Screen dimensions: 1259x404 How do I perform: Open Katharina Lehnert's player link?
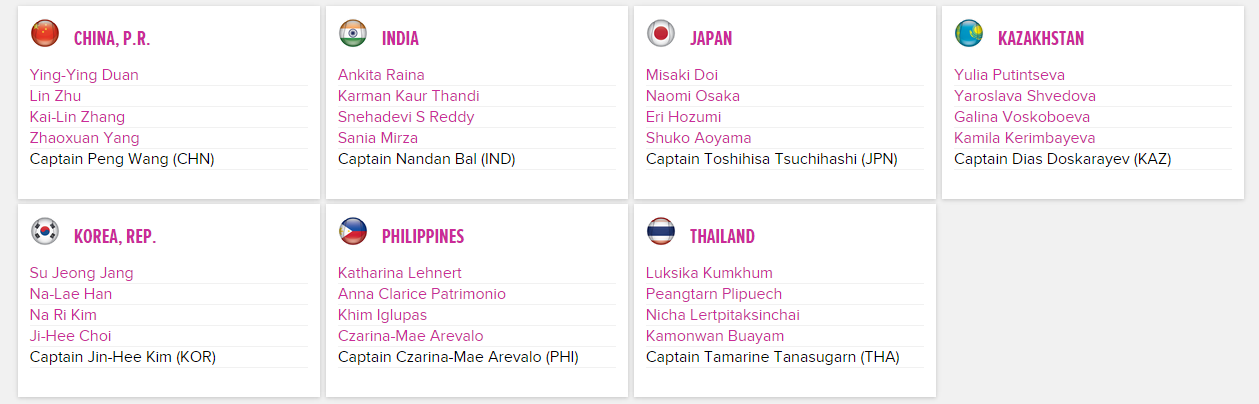(401, 273)
